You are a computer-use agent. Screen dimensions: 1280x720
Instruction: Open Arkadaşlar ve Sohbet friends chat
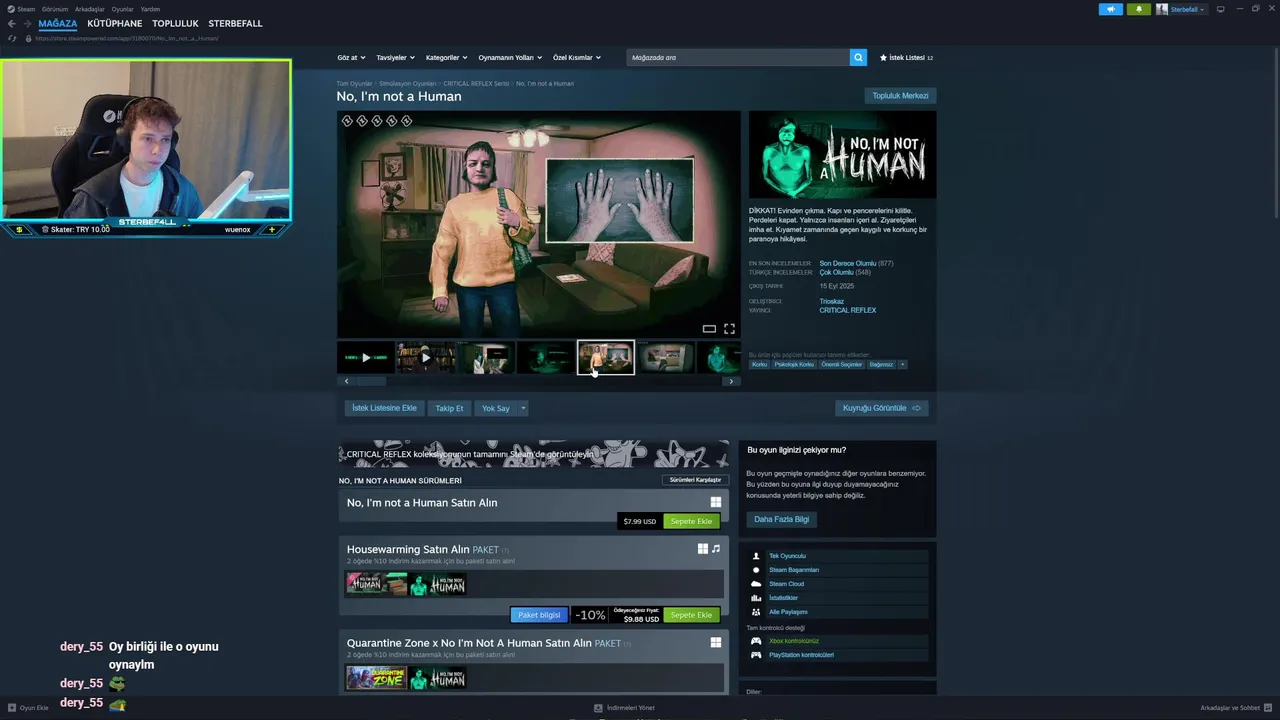pyautogui.click(x=1235, y=708)
